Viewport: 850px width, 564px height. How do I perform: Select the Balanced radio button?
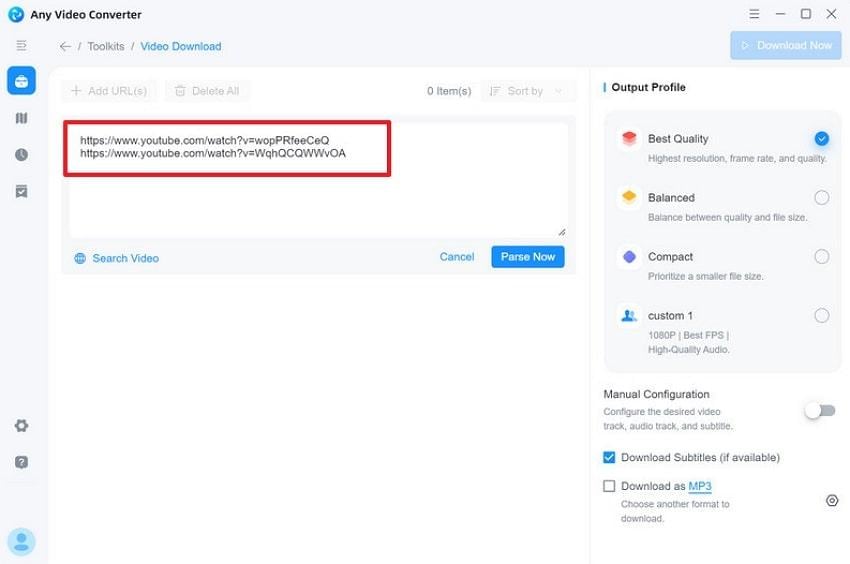(x=821, y=197)
